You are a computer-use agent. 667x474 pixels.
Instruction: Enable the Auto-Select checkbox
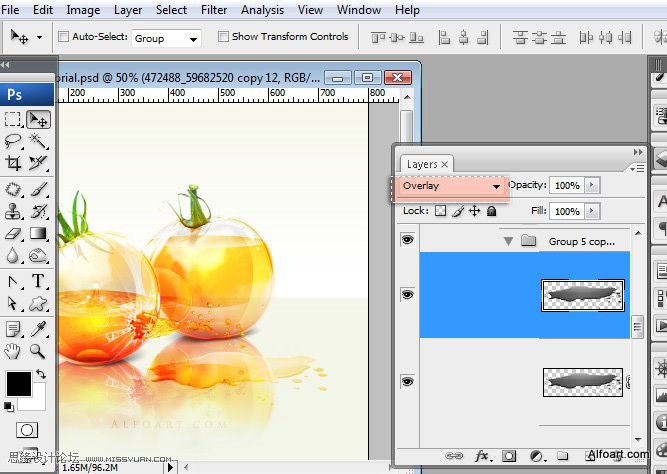pos(64,37)
